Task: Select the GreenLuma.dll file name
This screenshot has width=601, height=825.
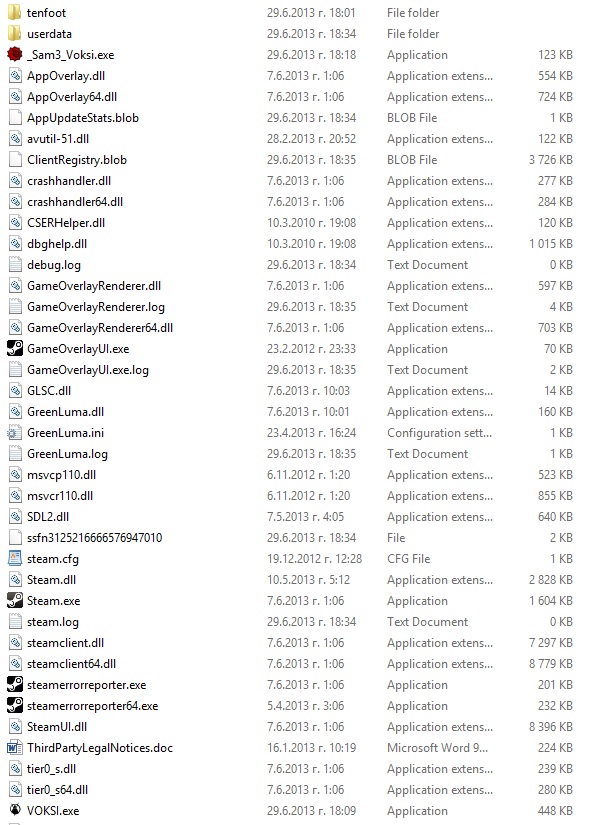Action: (x=65, y=412)
